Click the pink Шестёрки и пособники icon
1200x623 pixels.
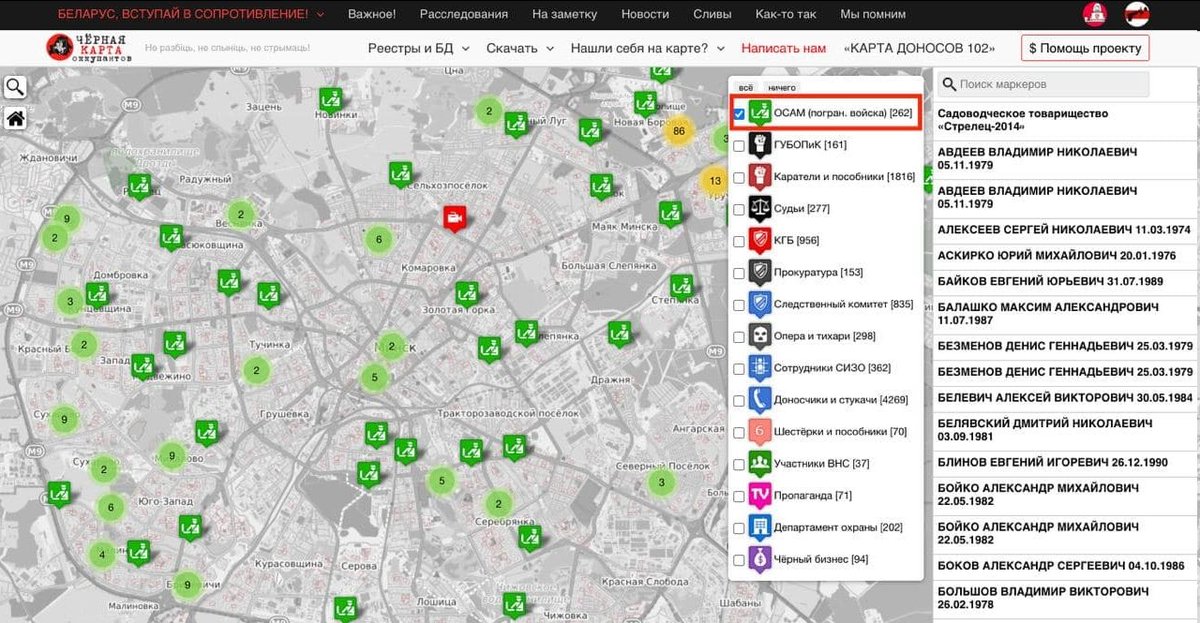click(x=760, y=432)
